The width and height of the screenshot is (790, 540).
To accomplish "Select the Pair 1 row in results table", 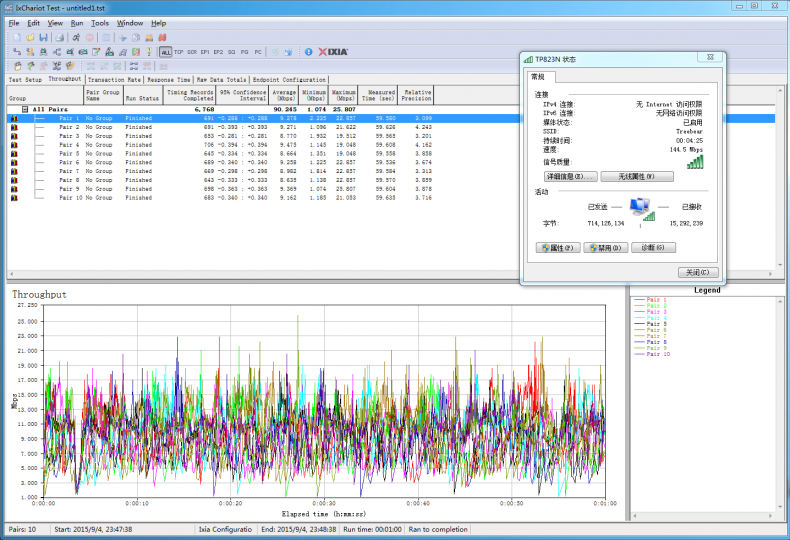I will click(264, 118).
